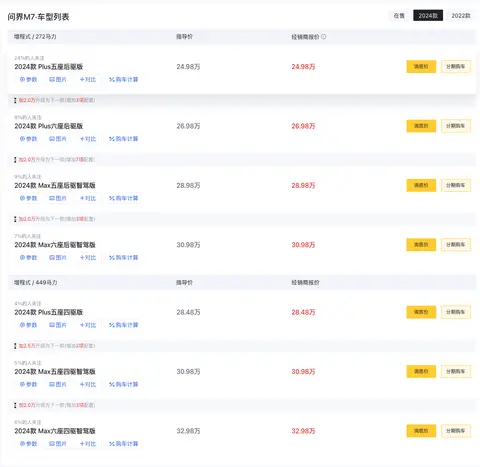480x467 pixels.
Task: Click 询底价 for Max五座后驱智驾版
Action: click(x=421, y=185)
